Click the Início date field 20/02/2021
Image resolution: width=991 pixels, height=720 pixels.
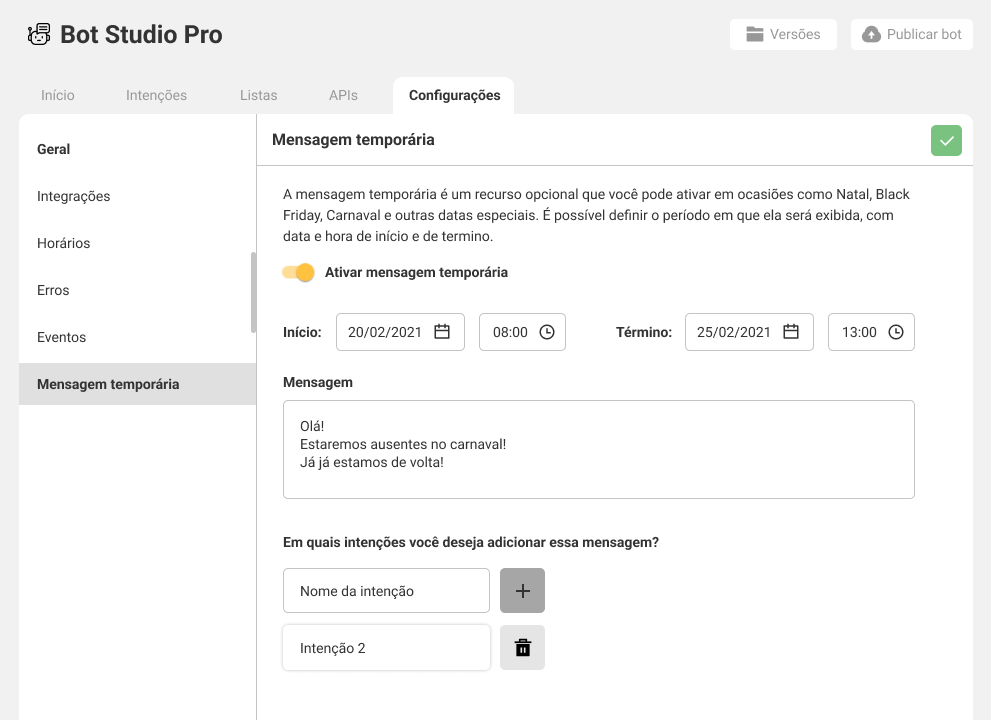pyautogui.click(x=400, y=332)
